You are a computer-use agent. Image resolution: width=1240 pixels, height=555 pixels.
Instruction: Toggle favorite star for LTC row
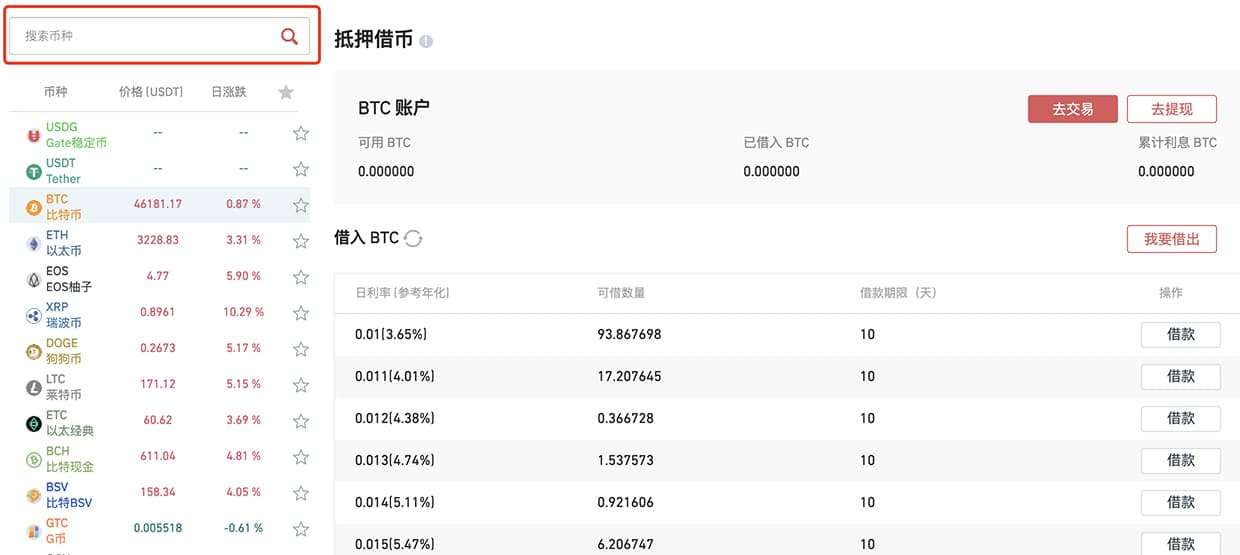[301, 385]
